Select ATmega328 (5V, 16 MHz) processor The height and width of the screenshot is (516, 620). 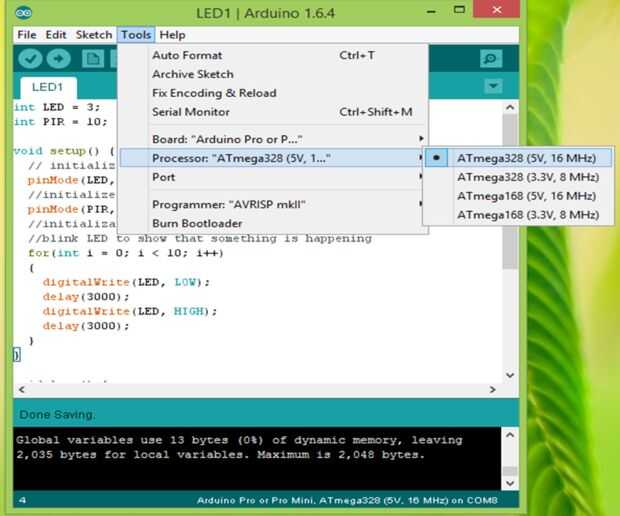519,158
